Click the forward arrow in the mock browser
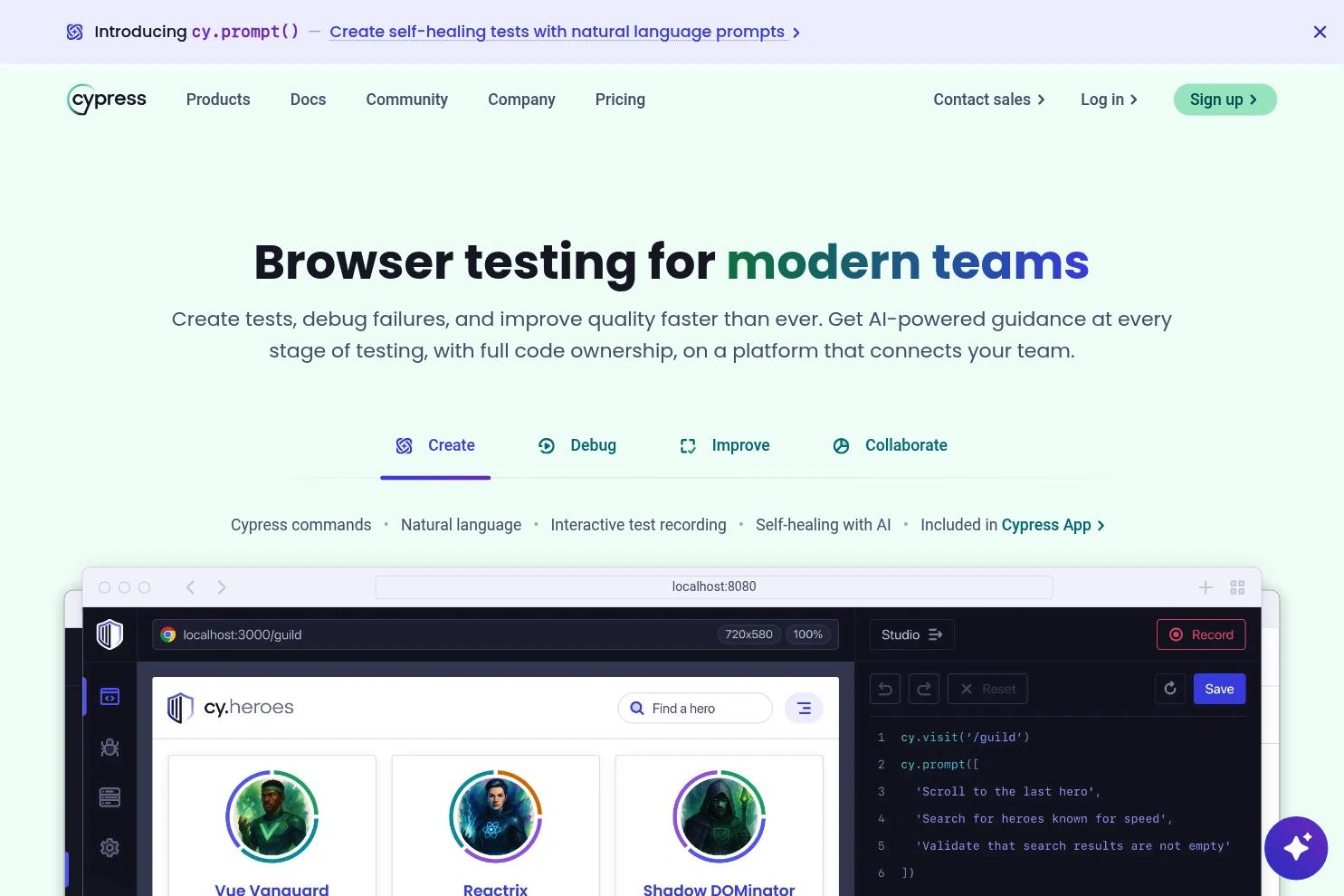 click(222, 587)
